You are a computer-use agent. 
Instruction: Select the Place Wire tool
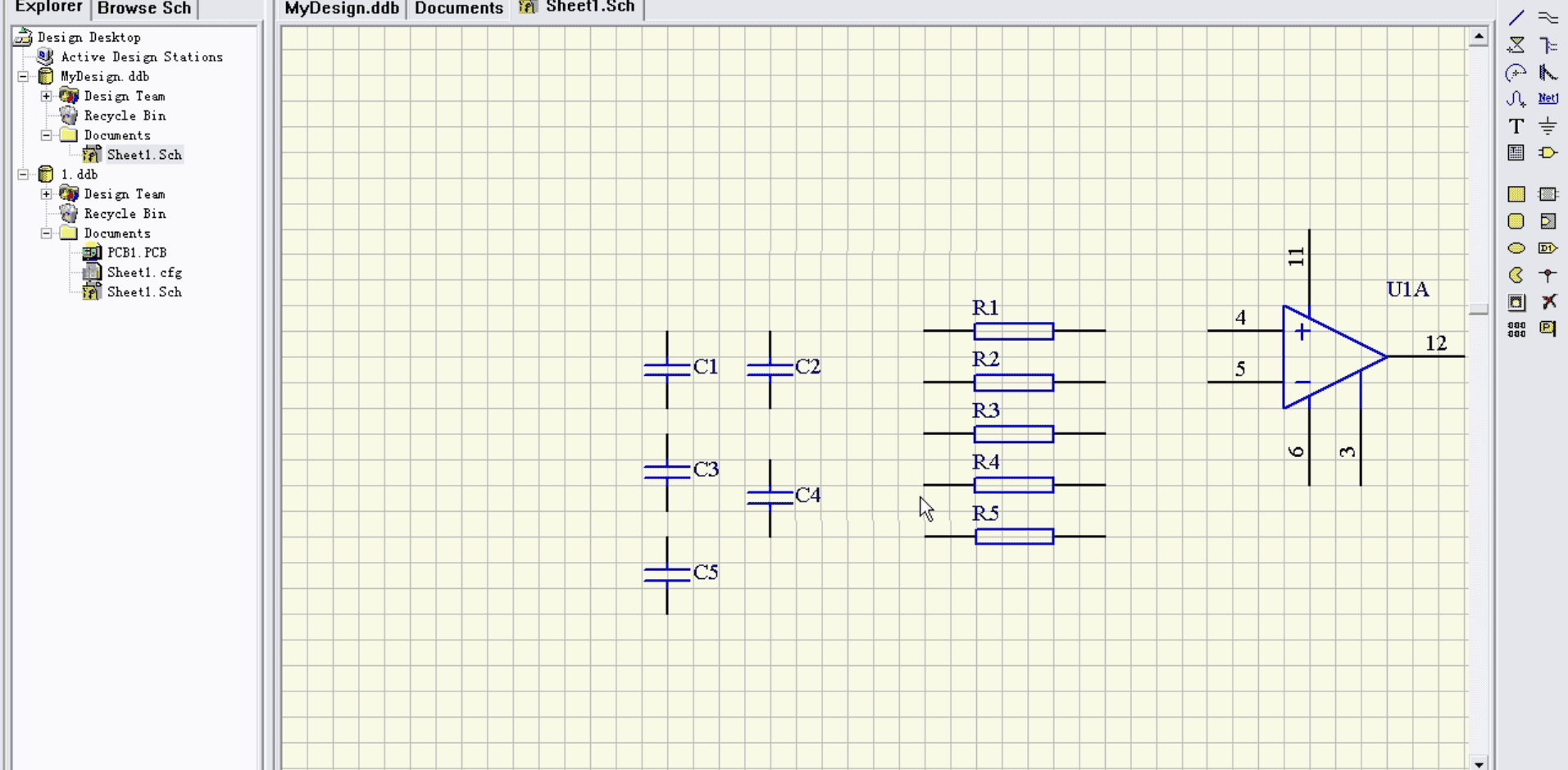(x=1548, y=17)
